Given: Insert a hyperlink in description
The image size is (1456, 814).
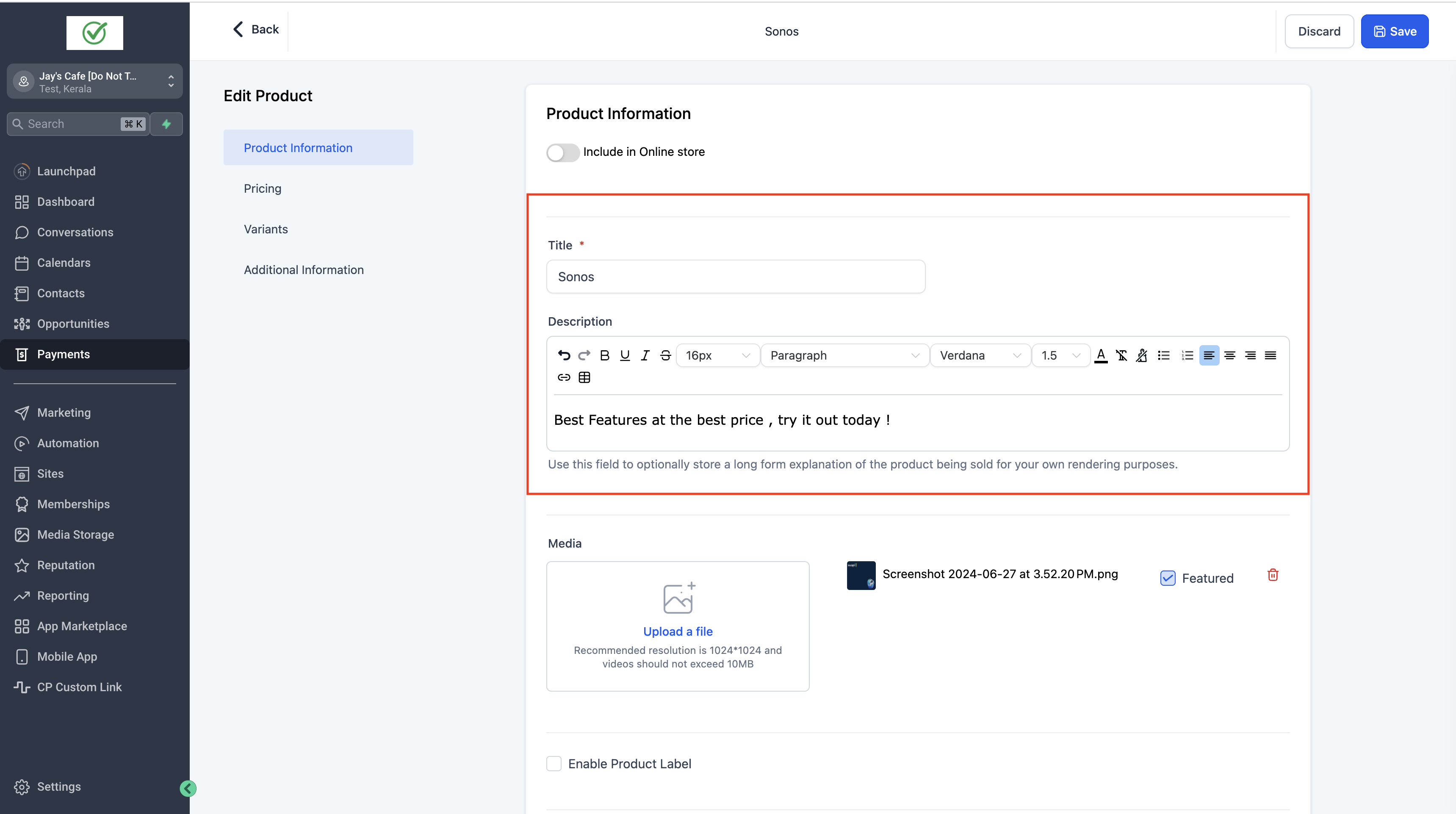Looking at the screenshot, I should (564, 377).
